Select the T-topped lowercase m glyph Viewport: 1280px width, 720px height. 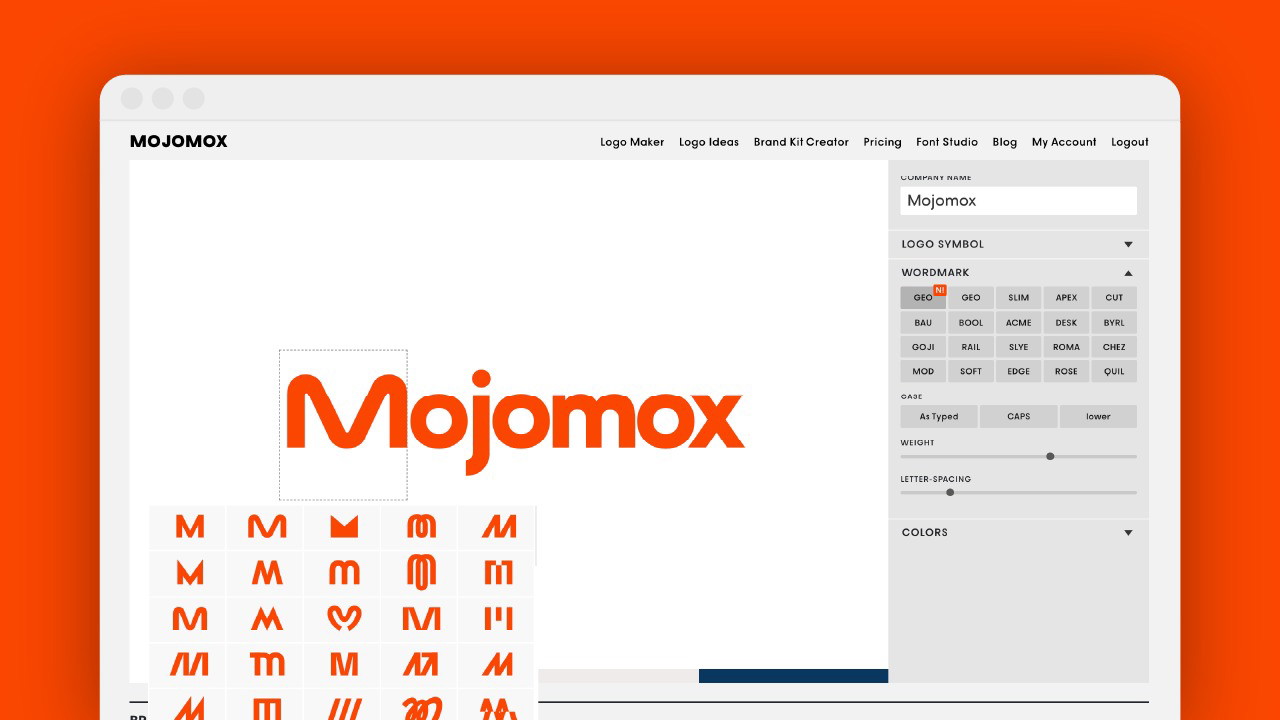[267, 663]
